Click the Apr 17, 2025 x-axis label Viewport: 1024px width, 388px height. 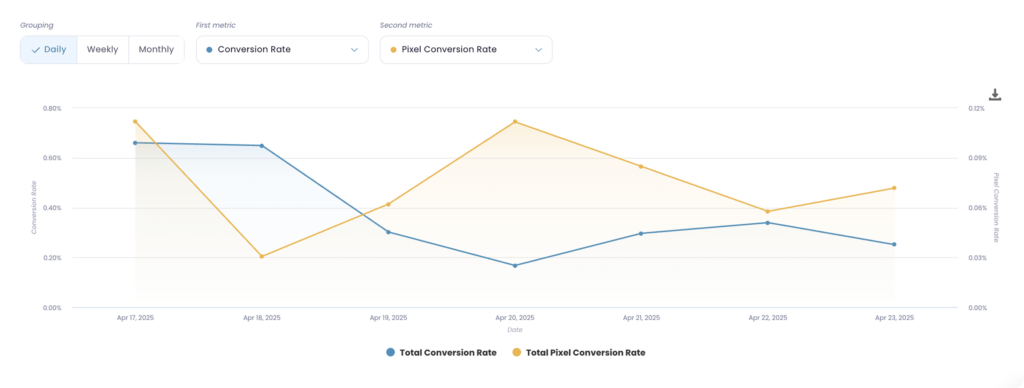pos(135,318)
